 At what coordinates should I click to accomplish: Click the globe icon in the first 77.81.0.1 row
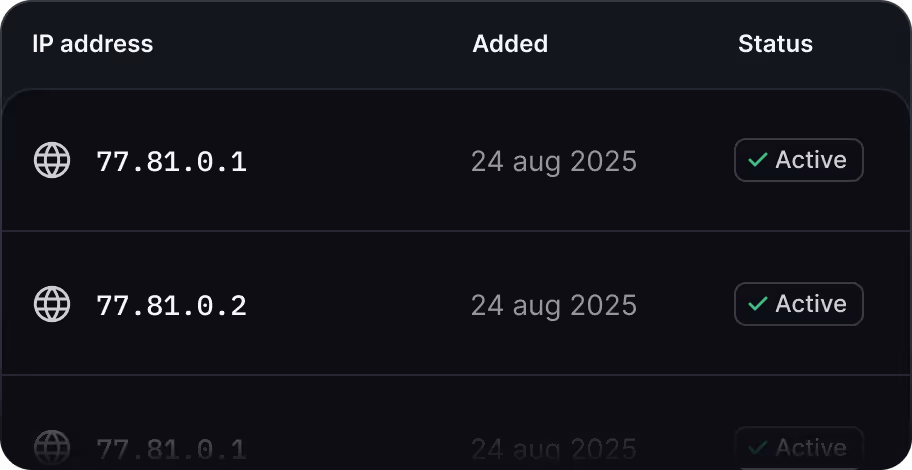pos(52,160)
